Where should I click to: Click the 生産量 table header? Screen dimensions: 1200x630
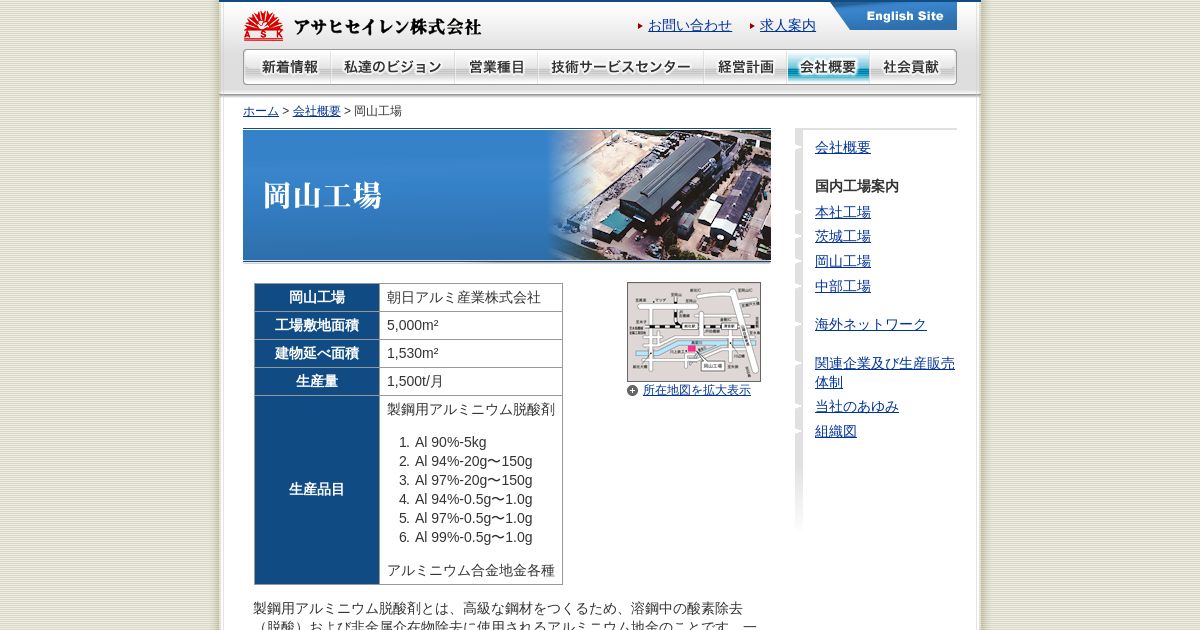point(317,381)
